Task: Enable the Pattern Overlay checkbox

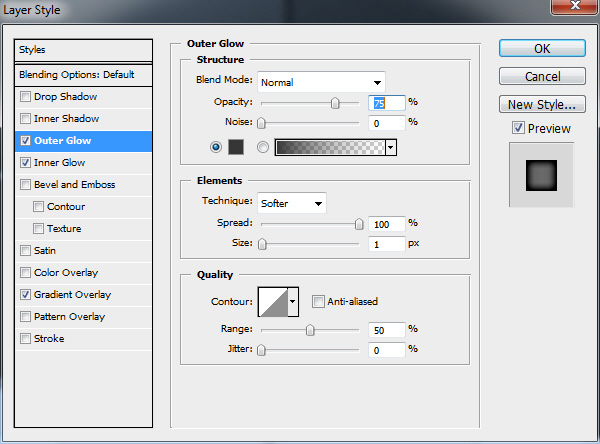Action: click(x=25, y=317)
